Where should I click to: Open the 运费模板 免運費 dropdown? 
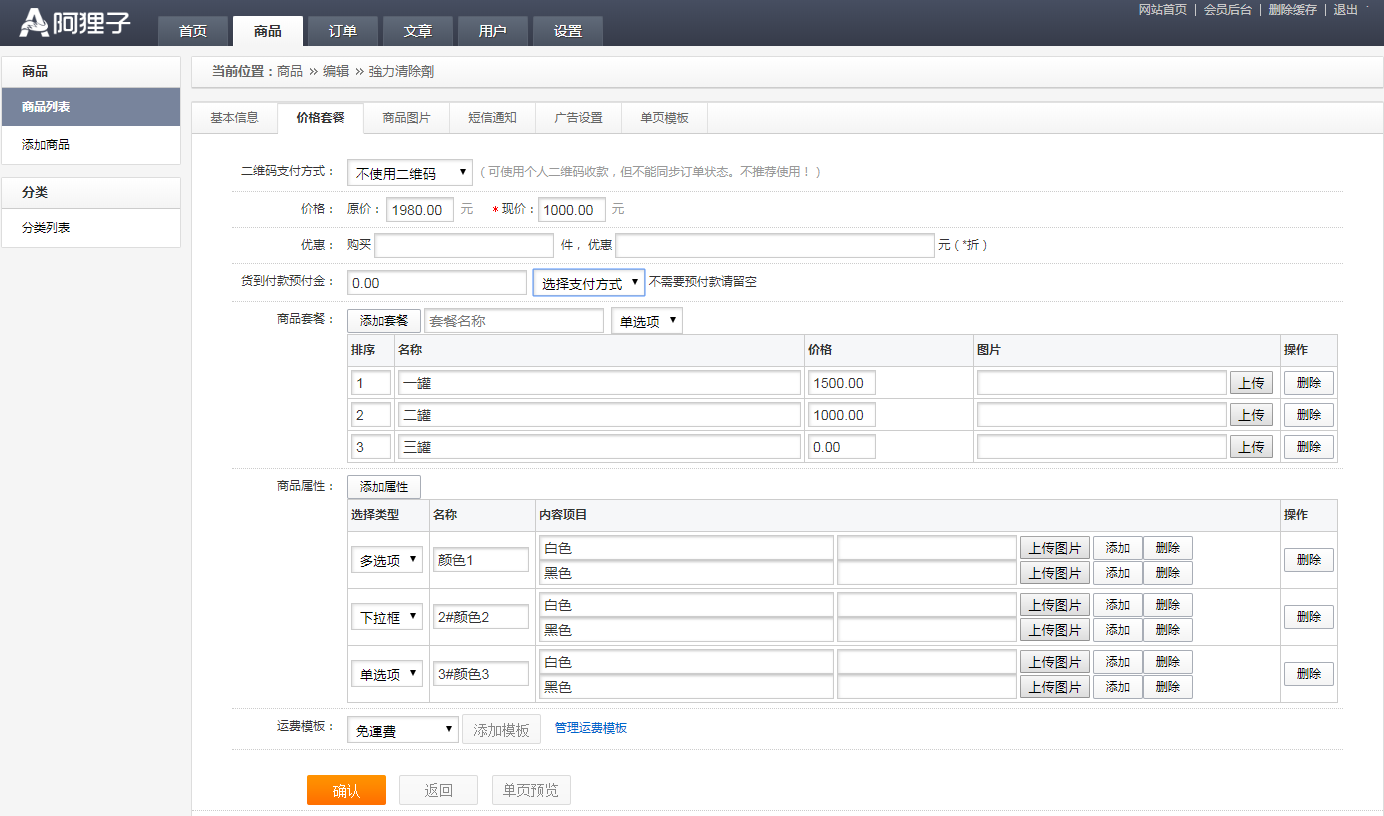pos(402,730)
